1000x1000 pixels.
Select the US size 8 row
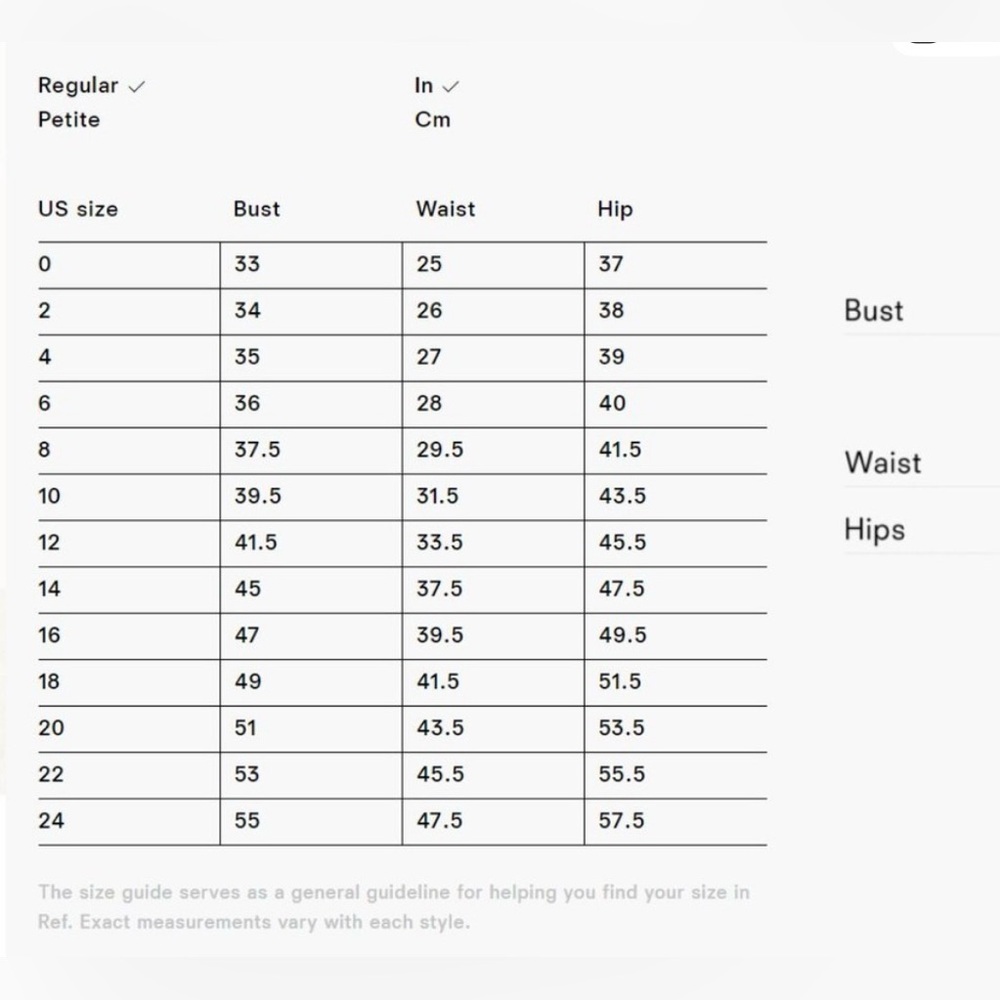(402, 450)
